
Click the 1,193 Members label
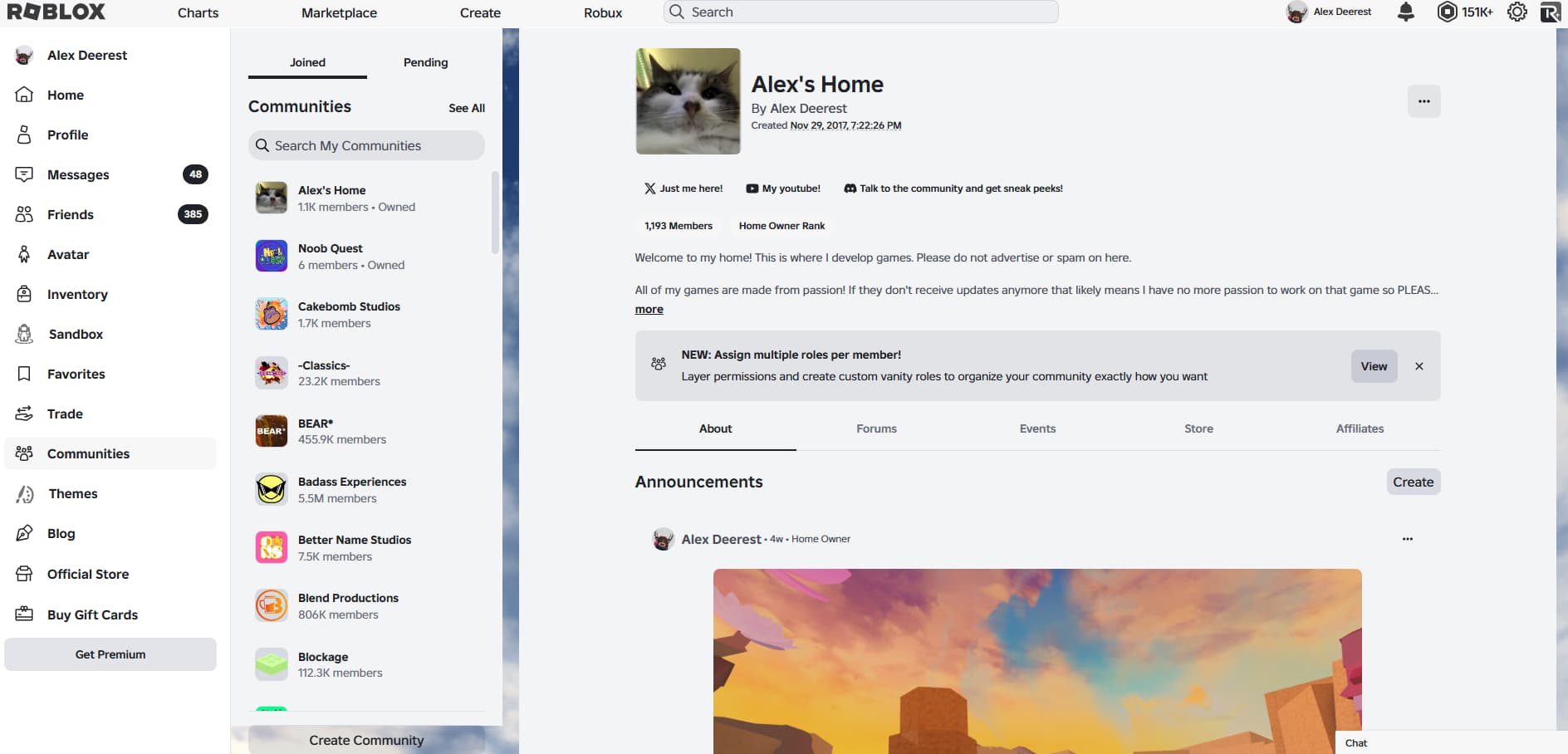(x=679, y=226)
